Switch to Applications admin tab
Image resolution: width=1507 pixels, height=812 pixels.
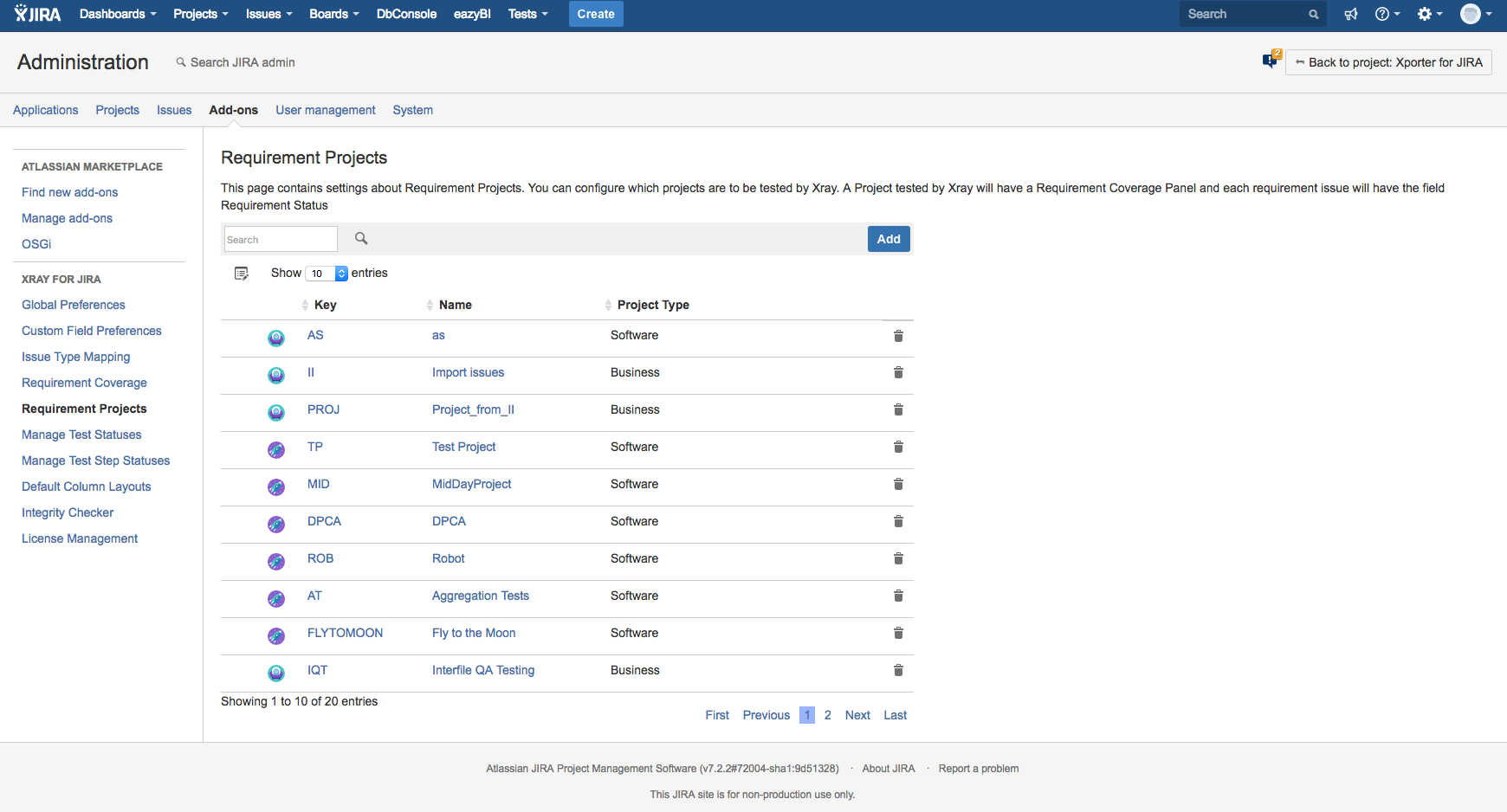(x=45, y=110)
